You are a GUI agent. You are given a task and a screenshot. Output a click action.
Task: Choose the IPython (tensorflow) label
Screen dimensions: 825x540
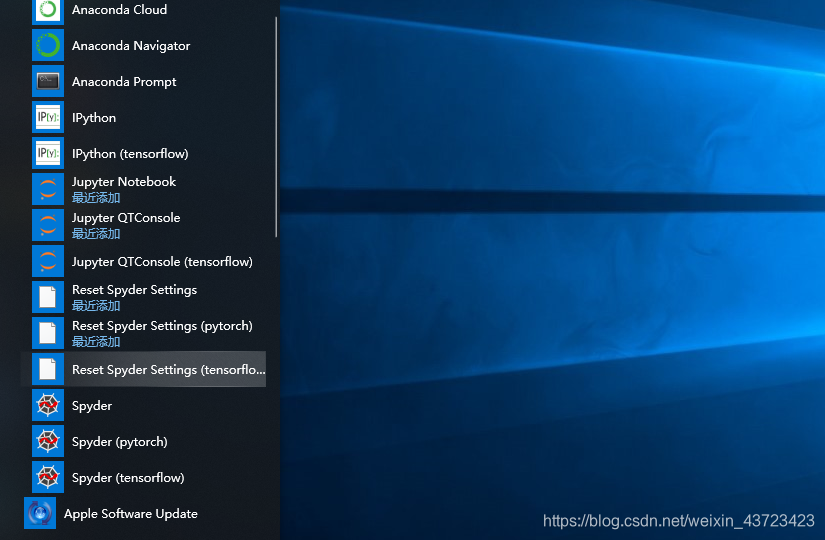click(130, 154)
